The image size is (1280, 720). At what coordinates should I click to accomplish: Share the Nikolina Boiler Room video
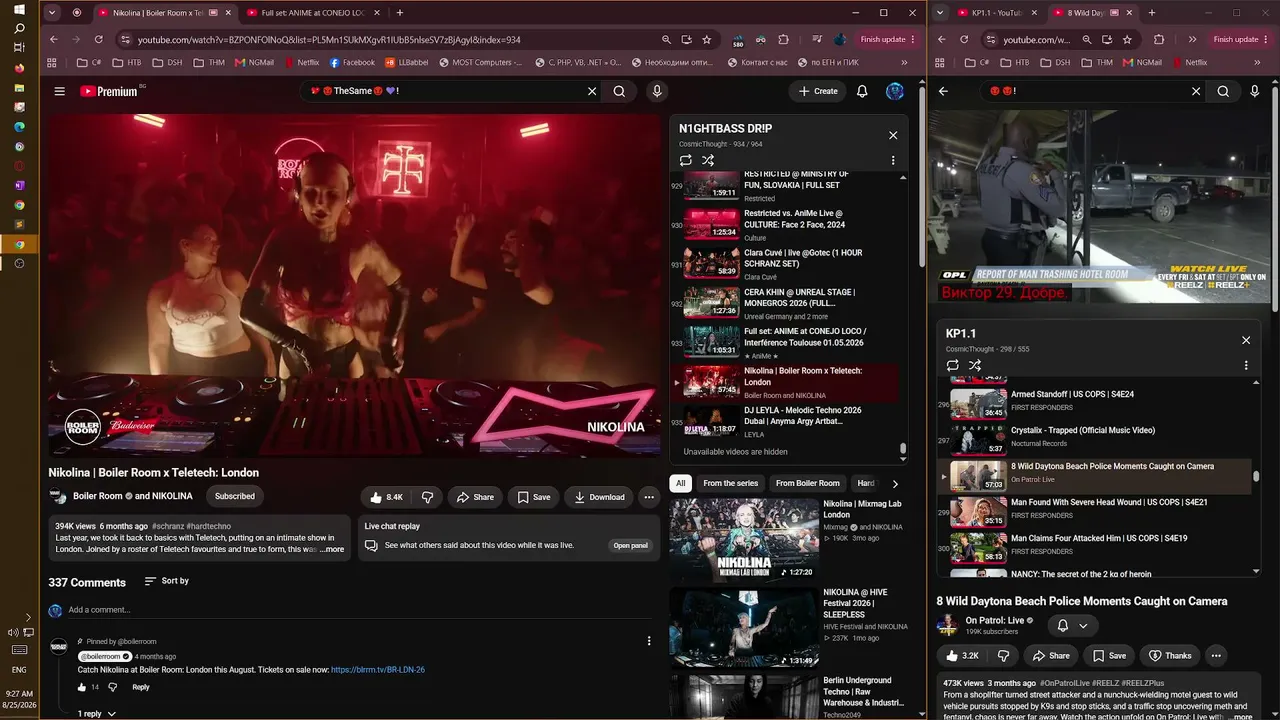click(x=476, y=497)
